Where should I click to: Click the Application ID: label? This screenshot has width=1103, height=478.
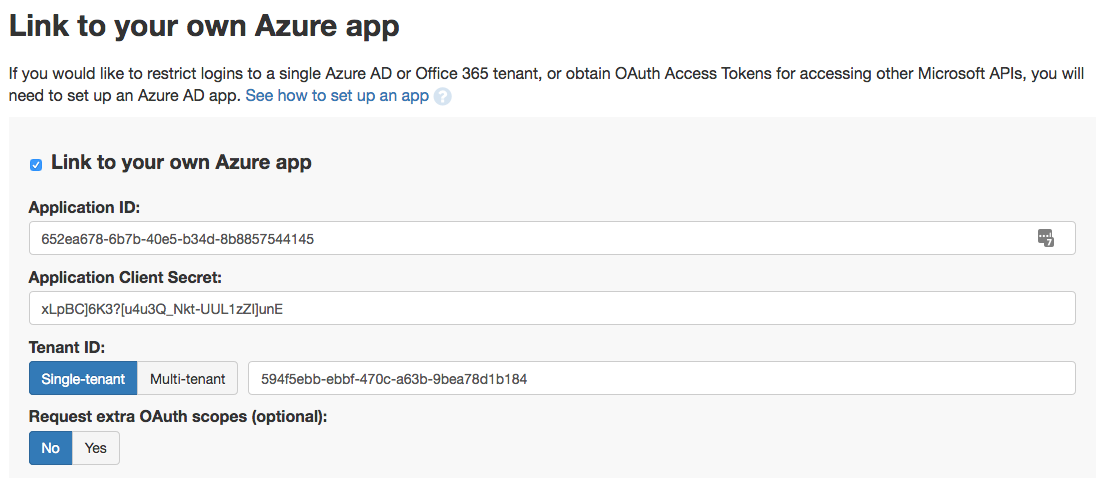(x=84, y=208)
